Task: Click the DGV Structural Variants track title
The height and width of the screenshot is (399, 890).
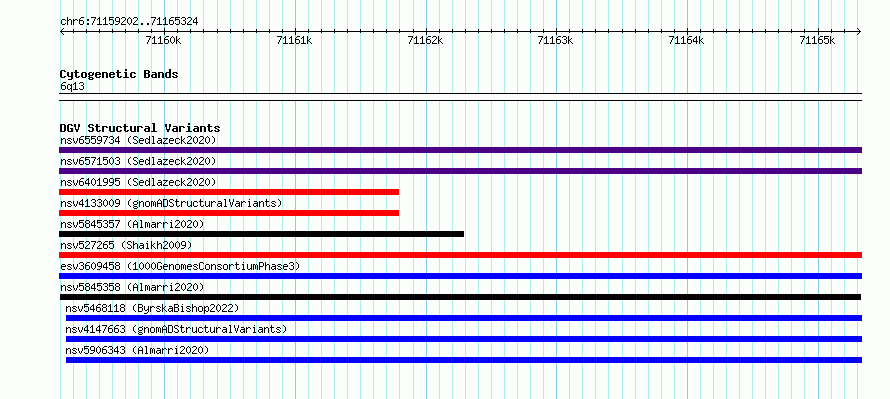Action: coord(140,128)
